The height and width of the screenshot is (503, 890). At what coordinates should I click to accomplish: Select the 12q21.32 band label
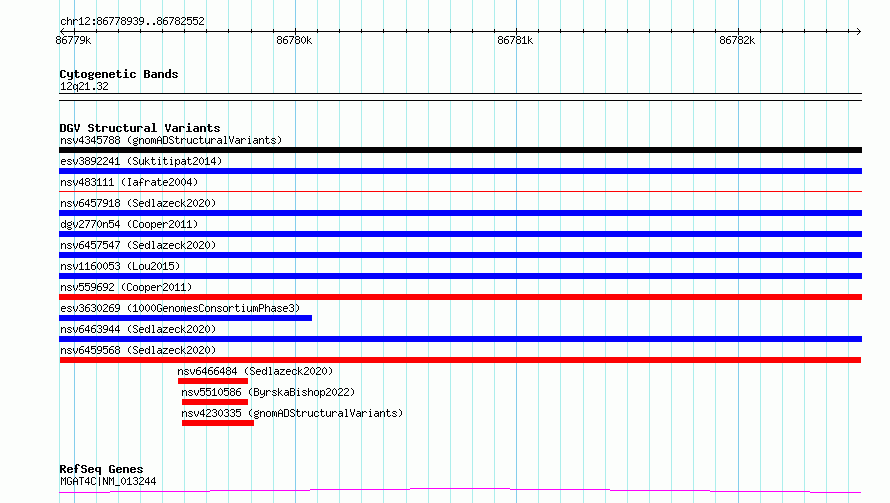coord(84,86)
